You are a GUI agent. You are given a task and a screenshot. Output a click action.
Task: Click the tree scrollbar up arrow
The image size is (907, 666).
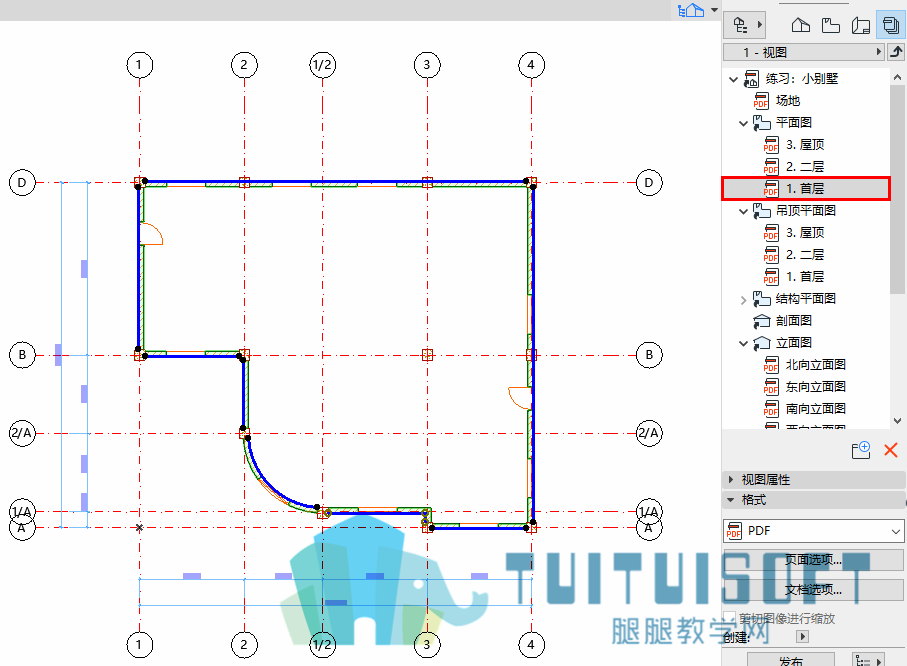[x=897, y=77]
